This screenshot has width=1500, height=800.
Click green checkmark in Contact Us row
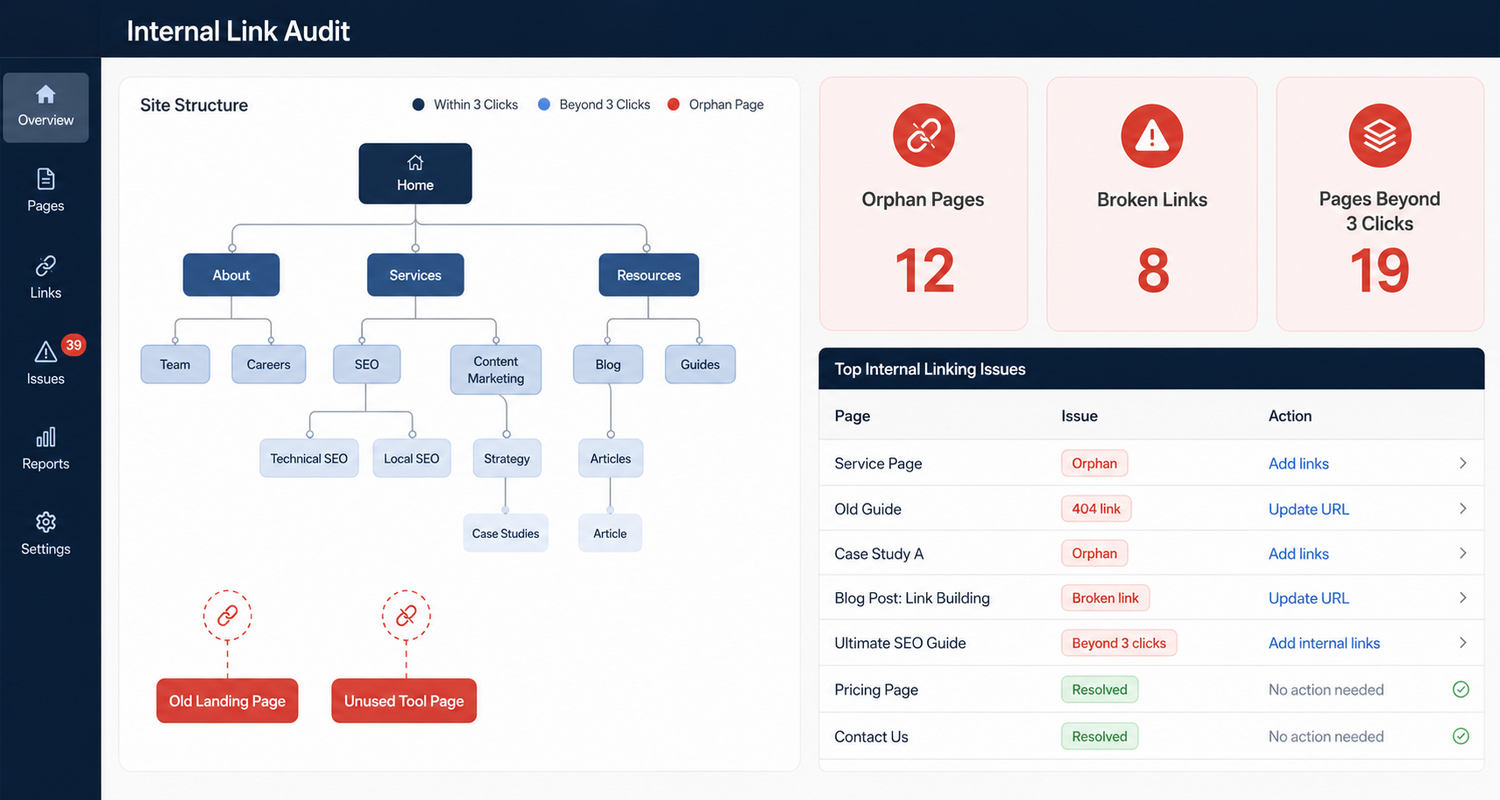tap(1461, 736)
